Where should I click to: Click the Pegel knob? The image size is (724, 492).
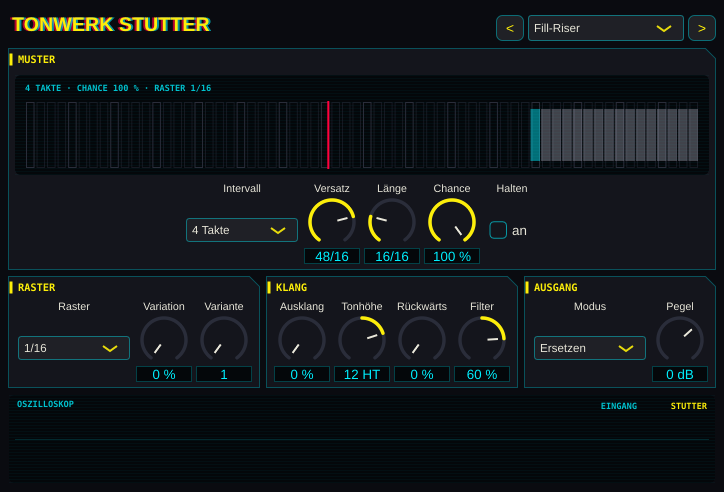tap(680, 340)
